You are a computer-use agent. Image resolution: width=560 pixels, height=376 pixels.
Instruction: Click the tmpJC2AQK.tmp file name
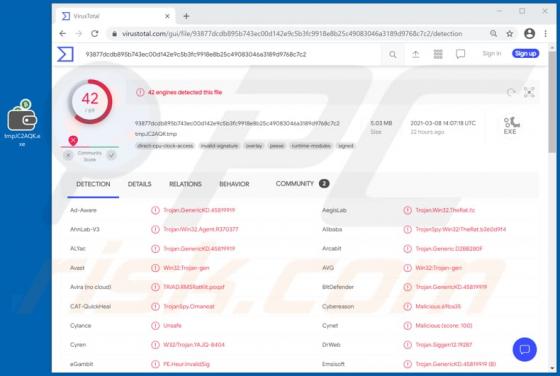coord(156,134)
